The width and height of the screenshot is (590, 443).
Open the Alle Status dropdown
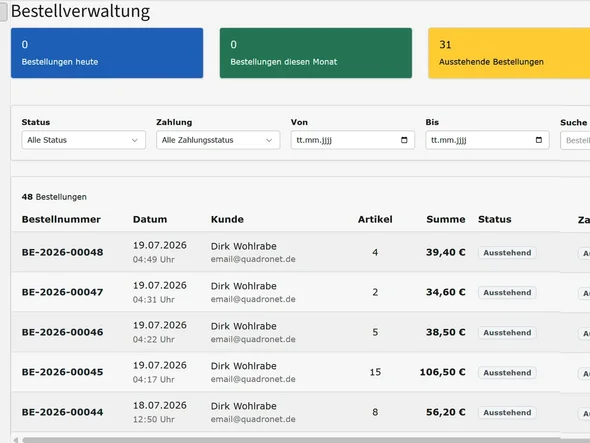(84, 140)
